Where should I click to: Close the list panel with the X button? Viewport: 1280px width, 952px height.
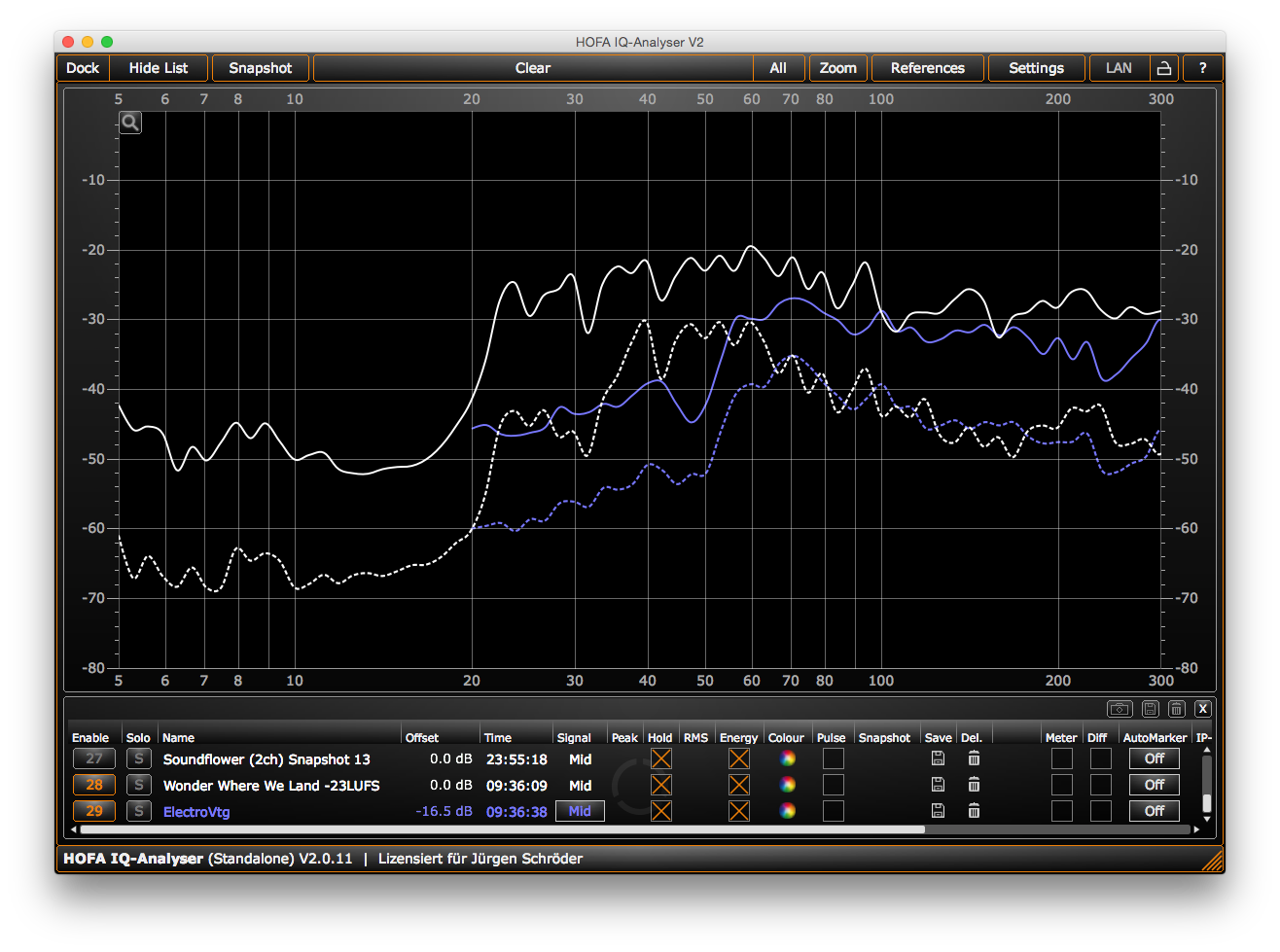coord(1203,709)
